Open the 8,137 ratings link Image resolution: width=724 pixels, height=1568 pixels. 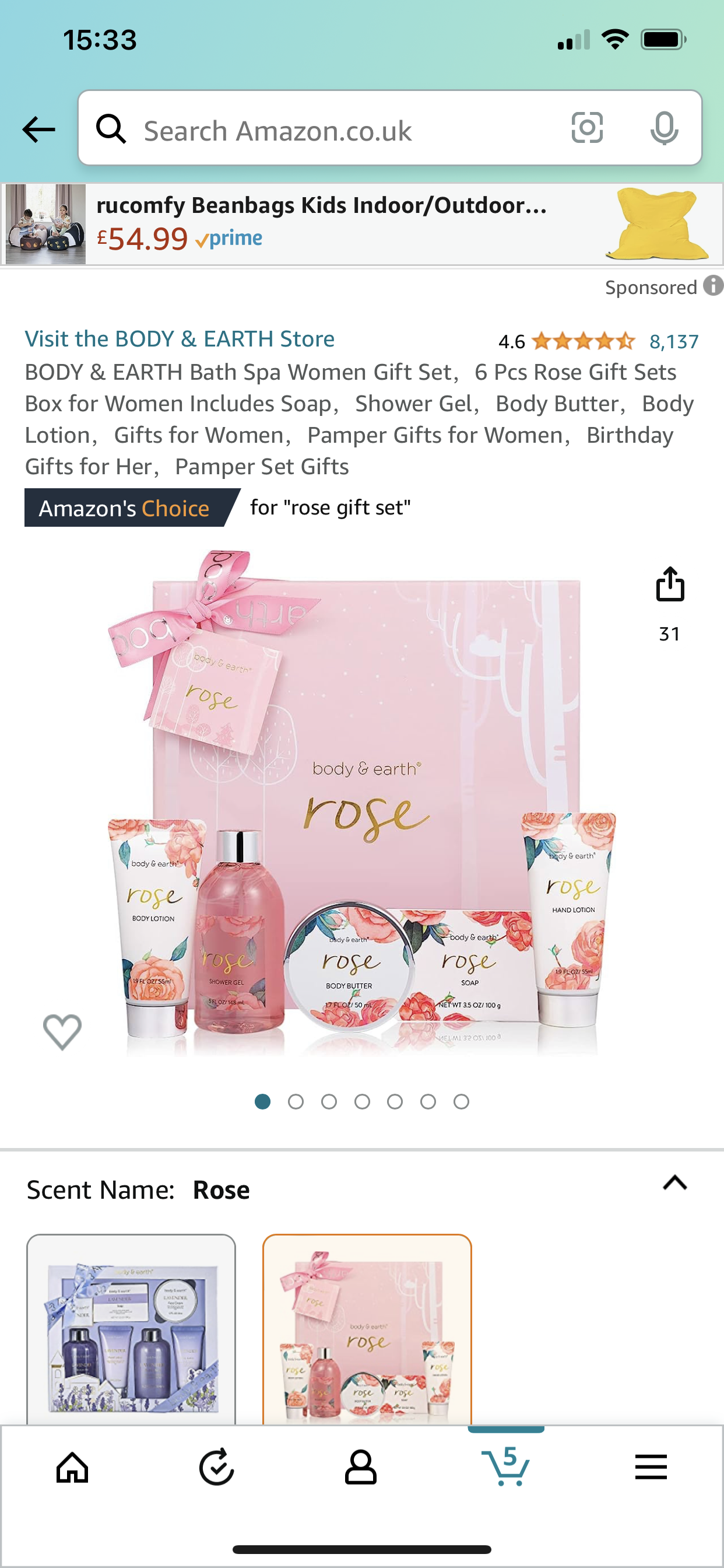[x=674, y=341]
